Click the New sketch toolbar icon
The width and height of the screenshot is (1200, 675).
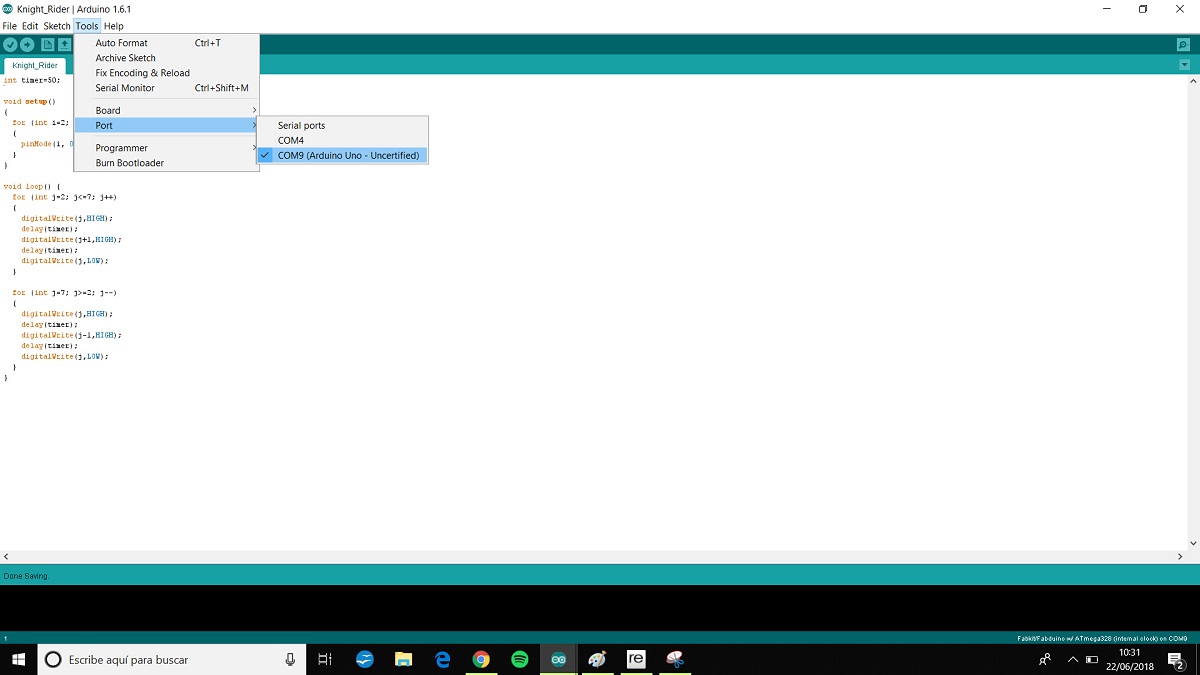coord(47,45)
